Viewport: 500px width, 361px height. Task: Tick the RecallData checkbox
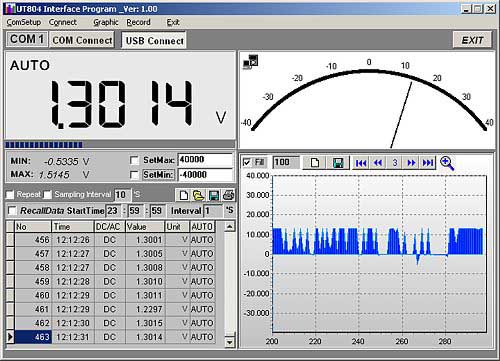(x=12, y=210)
